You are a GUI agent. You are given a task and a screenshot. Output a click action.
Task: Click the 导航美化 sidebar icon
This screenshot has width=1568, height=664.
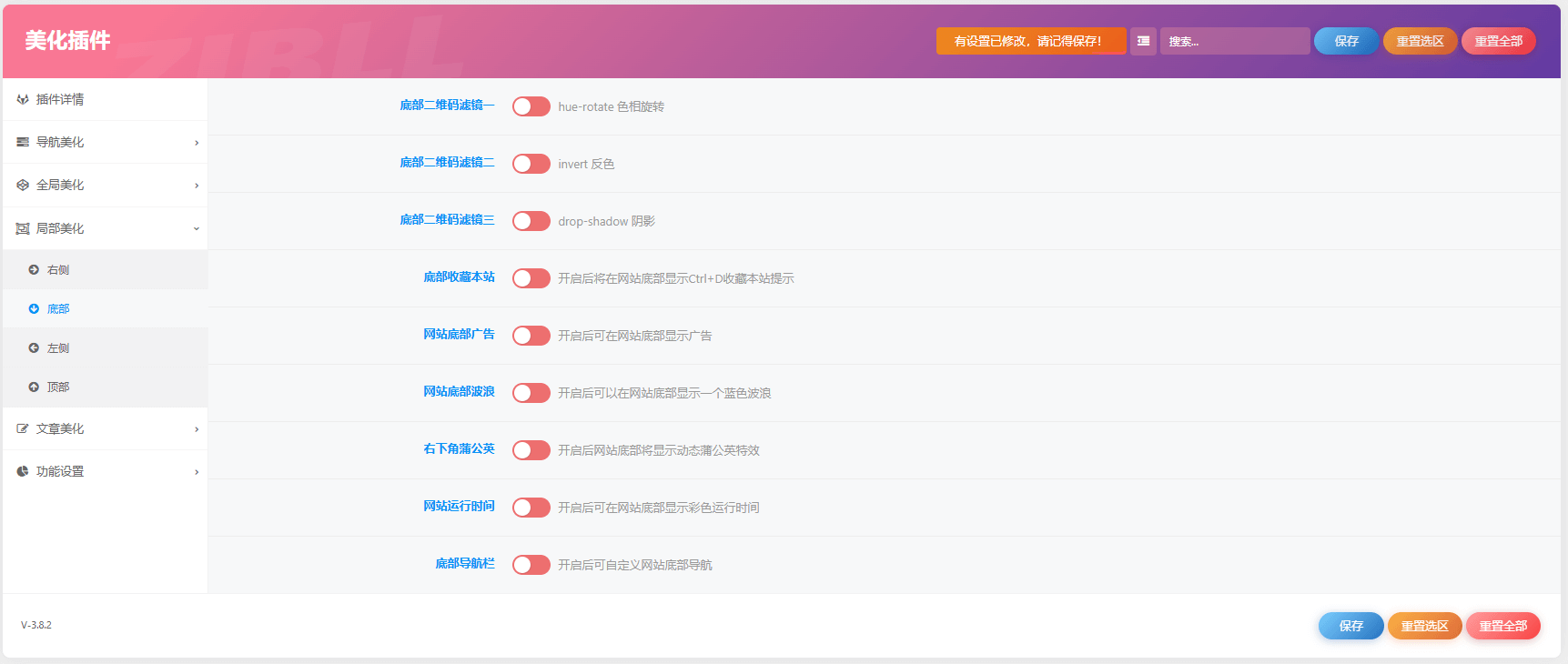pyautogui.click(x=23, y=142)
